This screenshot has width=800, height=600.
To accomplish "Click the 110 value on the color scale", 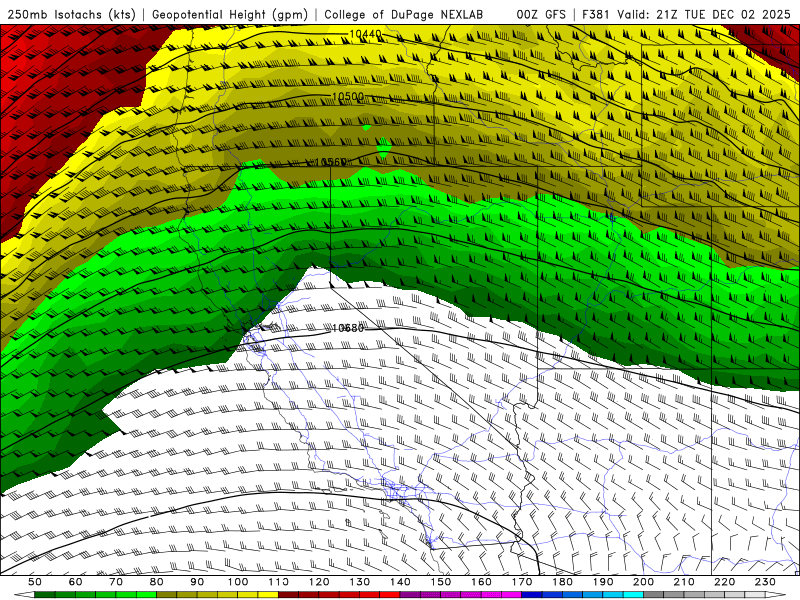I will tap(278, 582).
